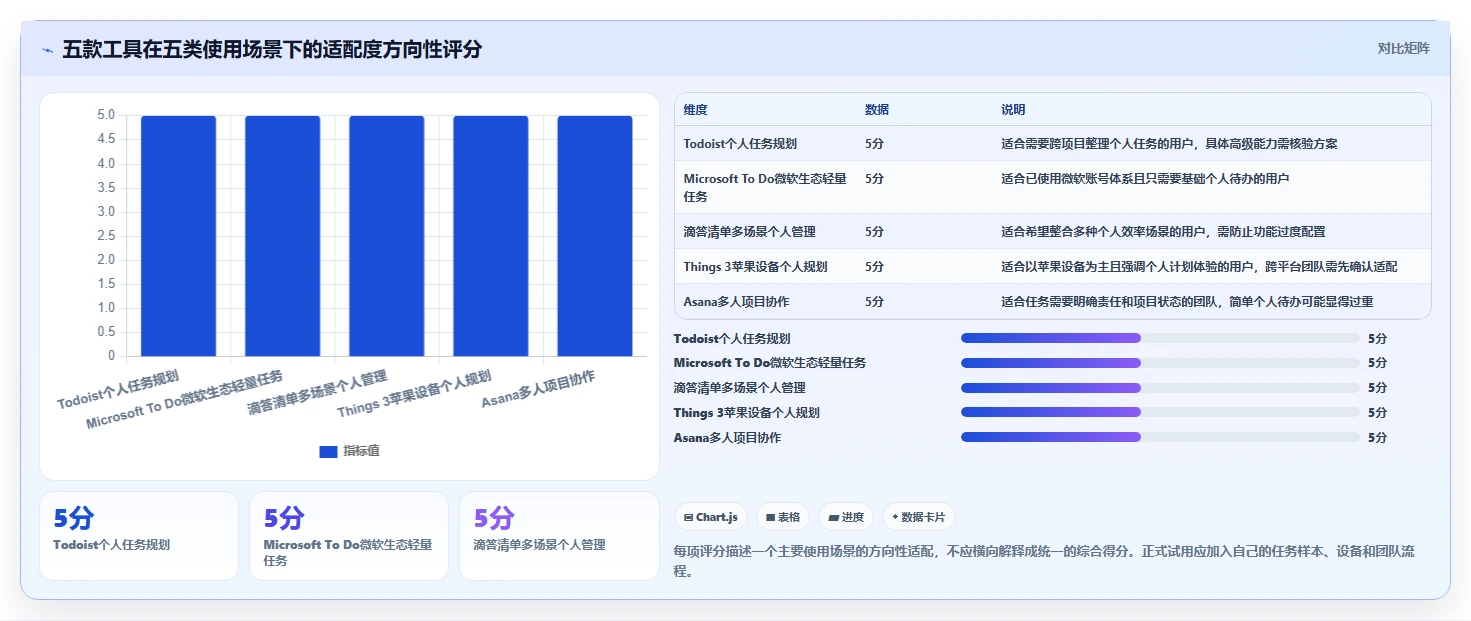1471x621 pixels.
Task: Select the Chart.js tag chip
Action: coord(711,517)
